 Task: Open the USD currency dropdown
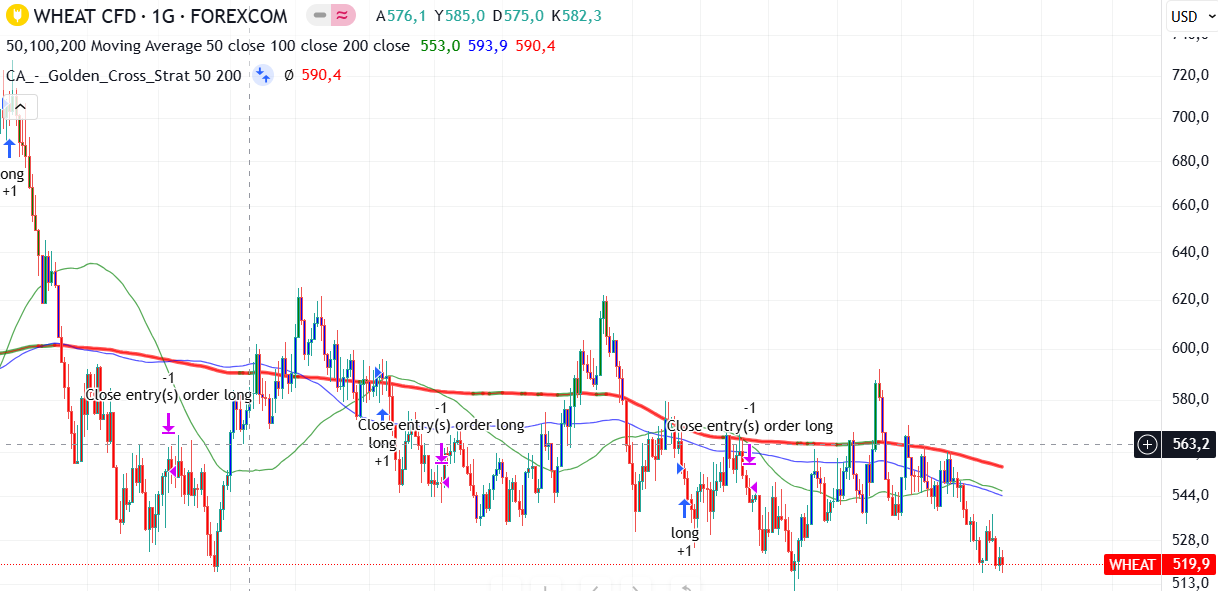point(1191,16)
